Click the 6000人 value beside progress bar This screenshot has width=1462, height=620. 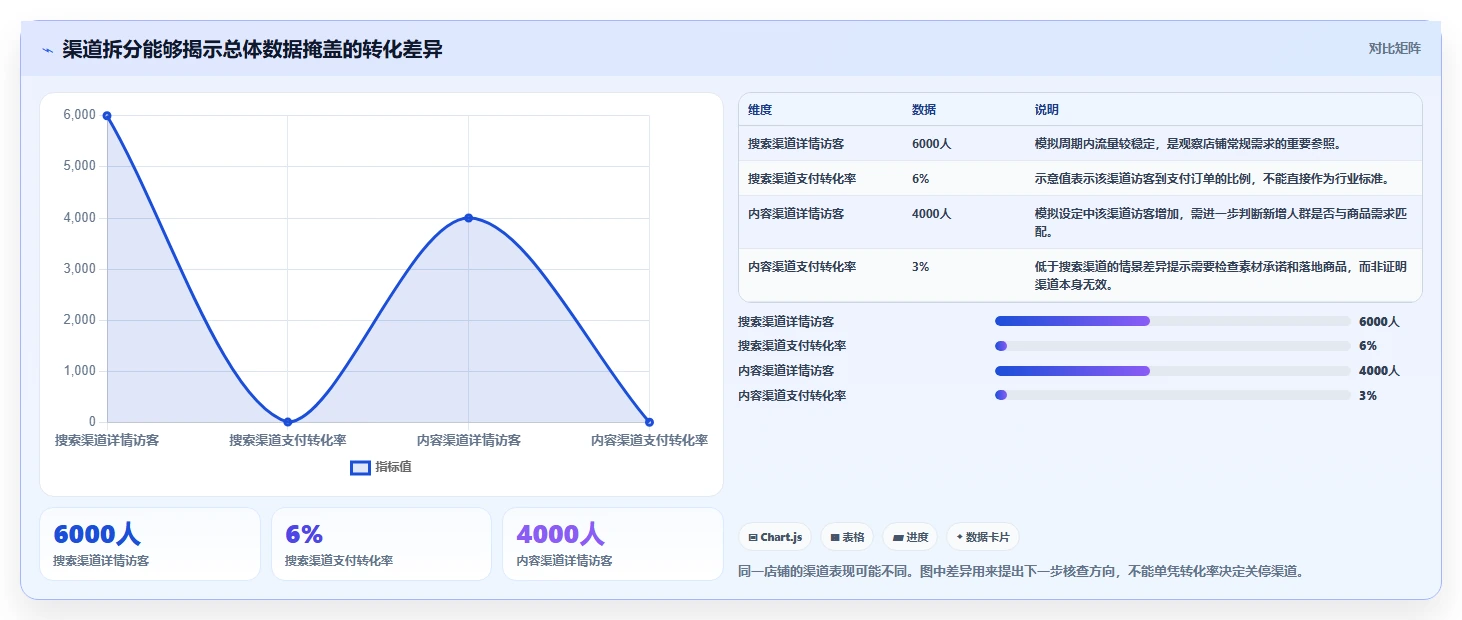(1379, 321)
